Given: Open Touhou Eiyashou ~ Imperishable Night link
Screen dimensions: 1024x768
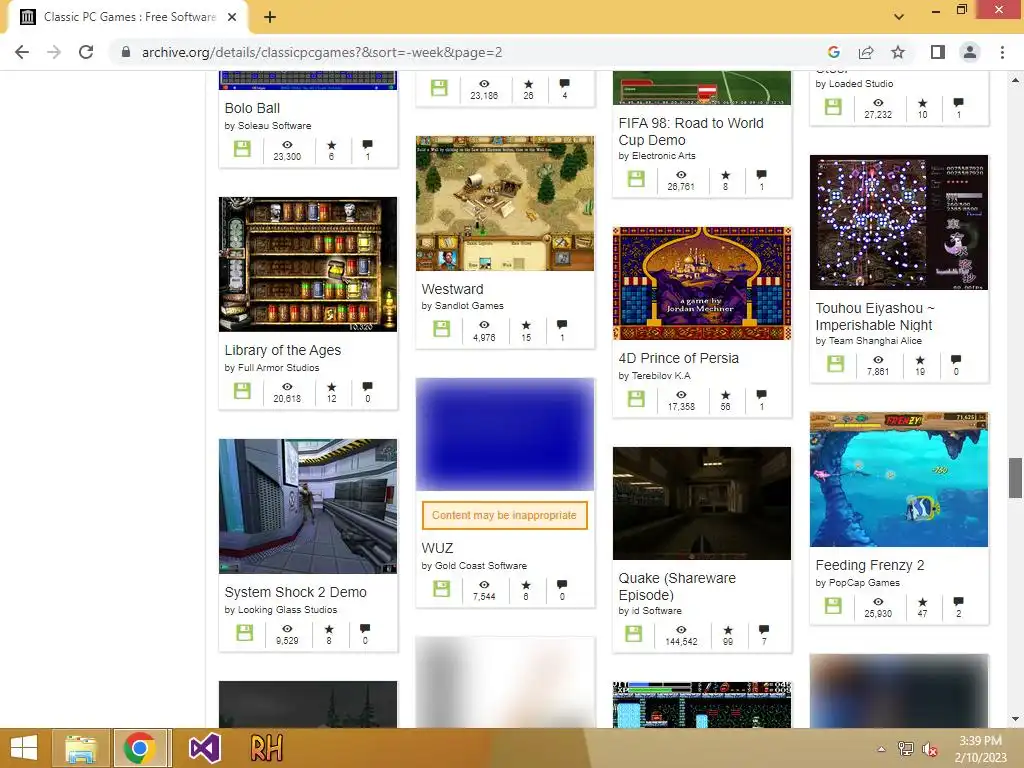Looking at the screenshot, I should [x=875, y=316].
